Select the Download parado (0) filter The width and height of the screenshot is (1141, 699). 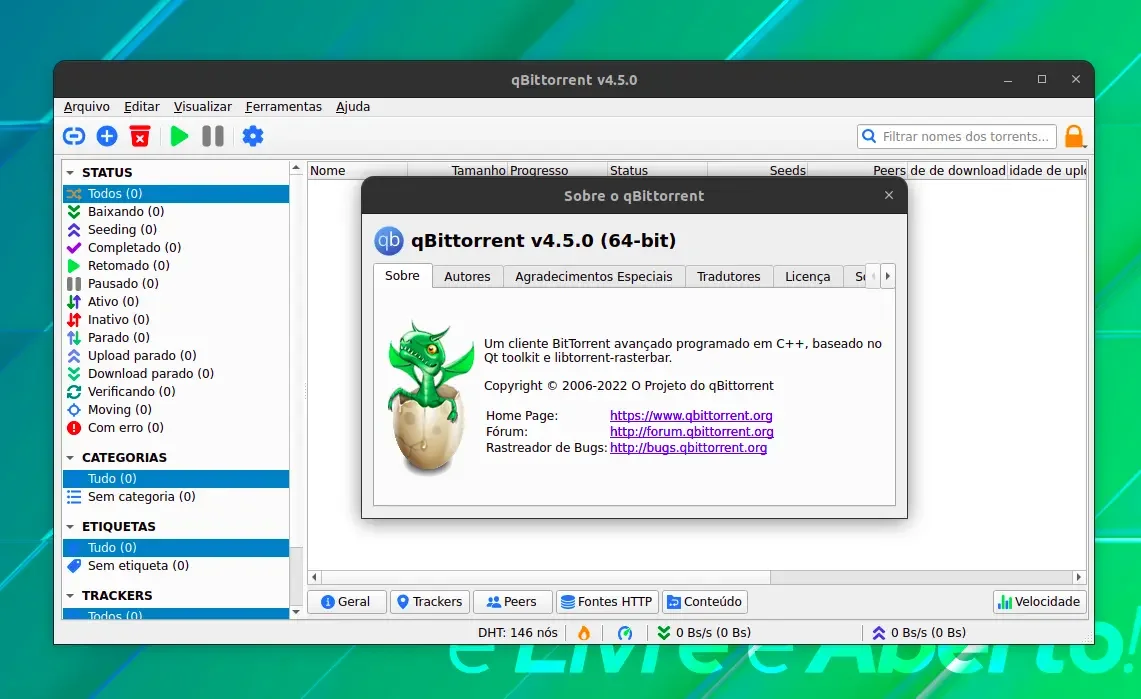coord(176,373)
